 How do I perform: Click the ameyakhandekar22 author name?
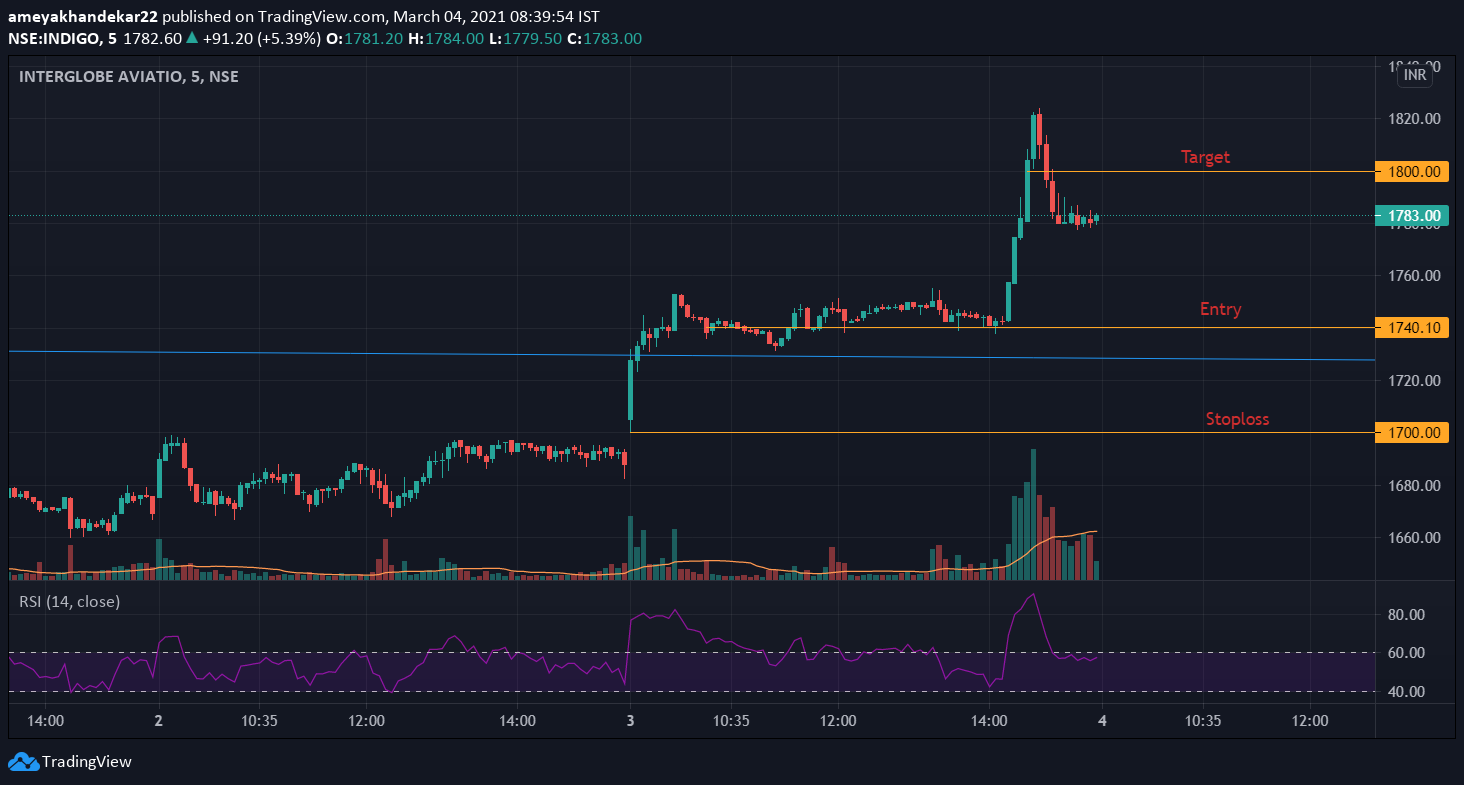click(83, 17)
